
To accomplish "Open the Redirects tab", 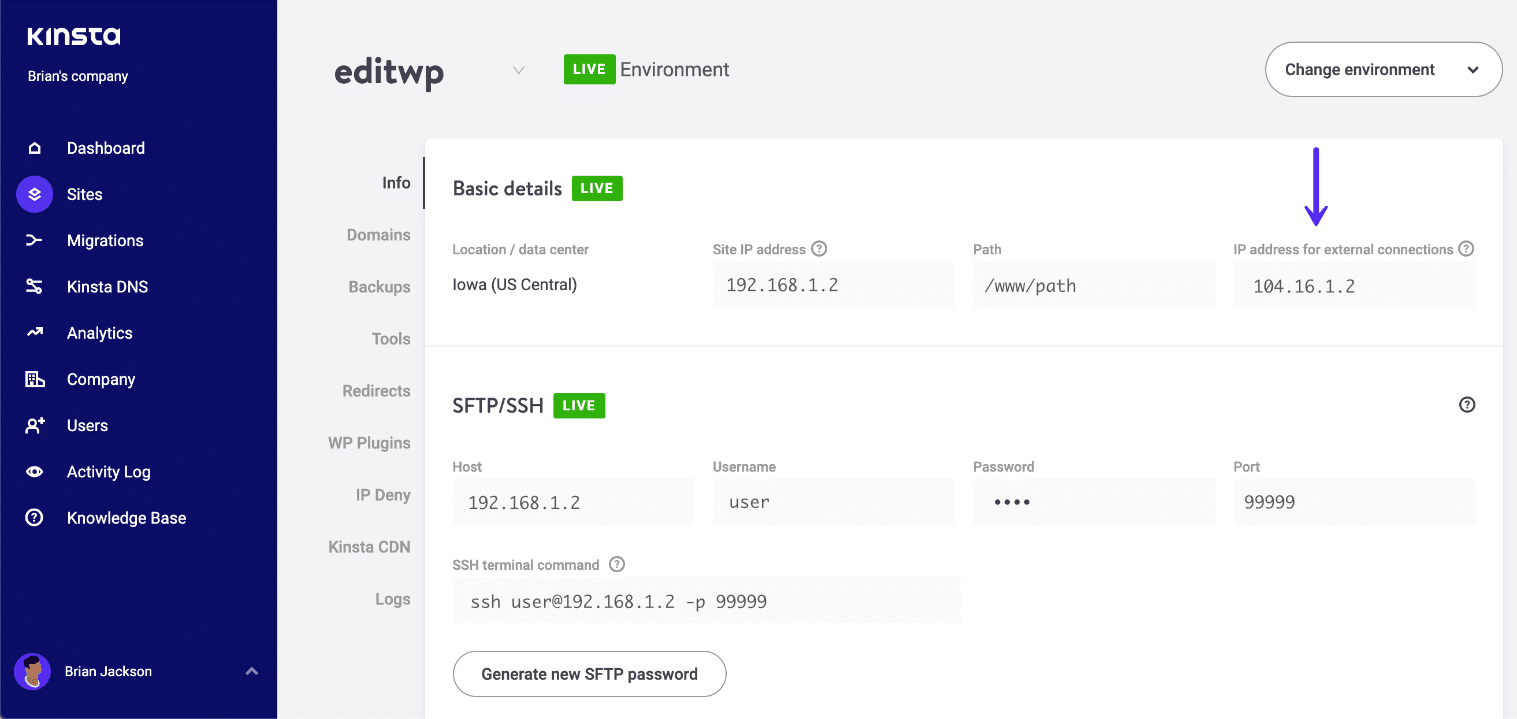I will click(377, 391).
